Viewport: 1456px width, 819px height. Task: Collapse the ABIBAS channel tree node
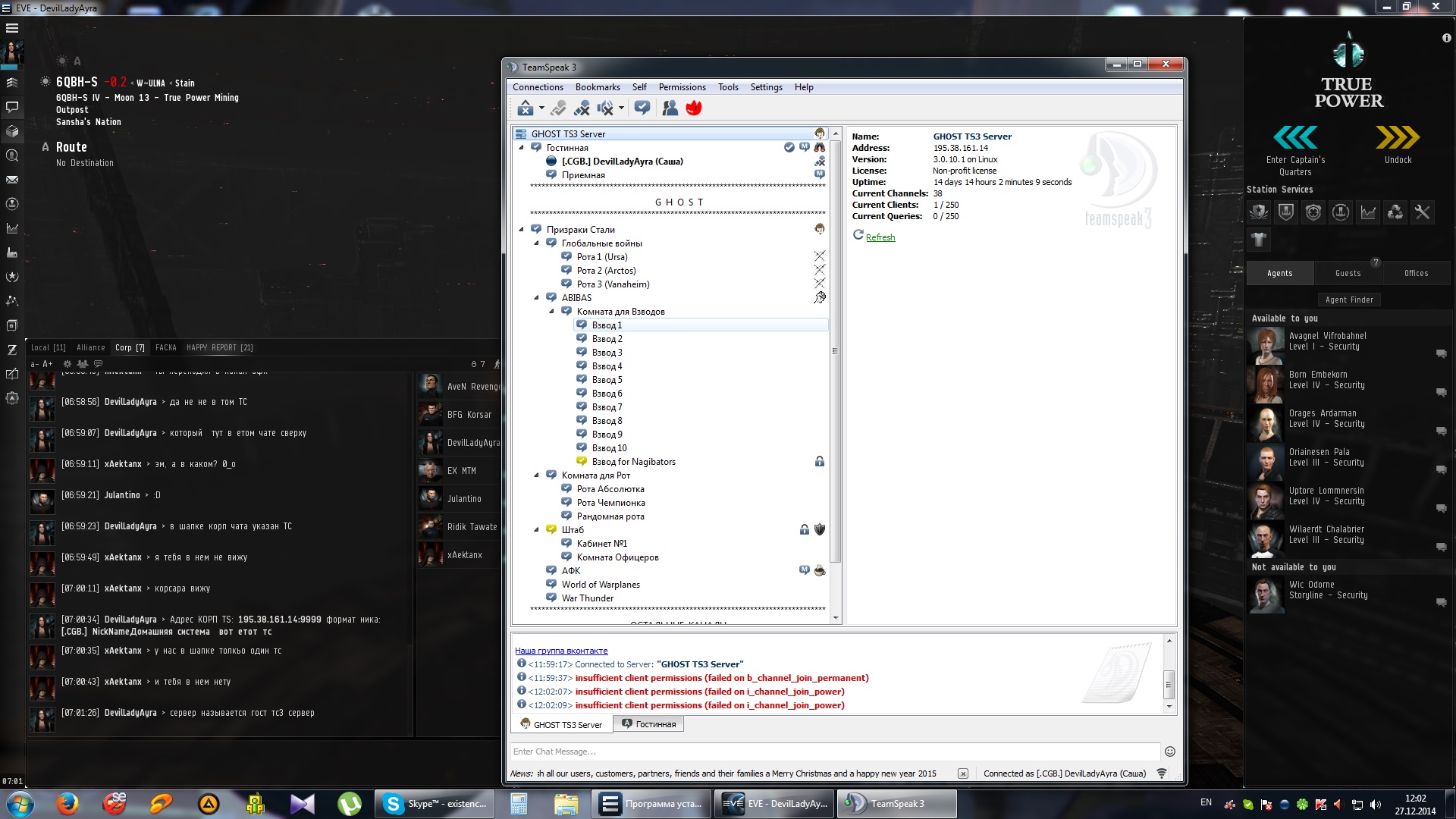pyautogui.click(x=536, y=298)
